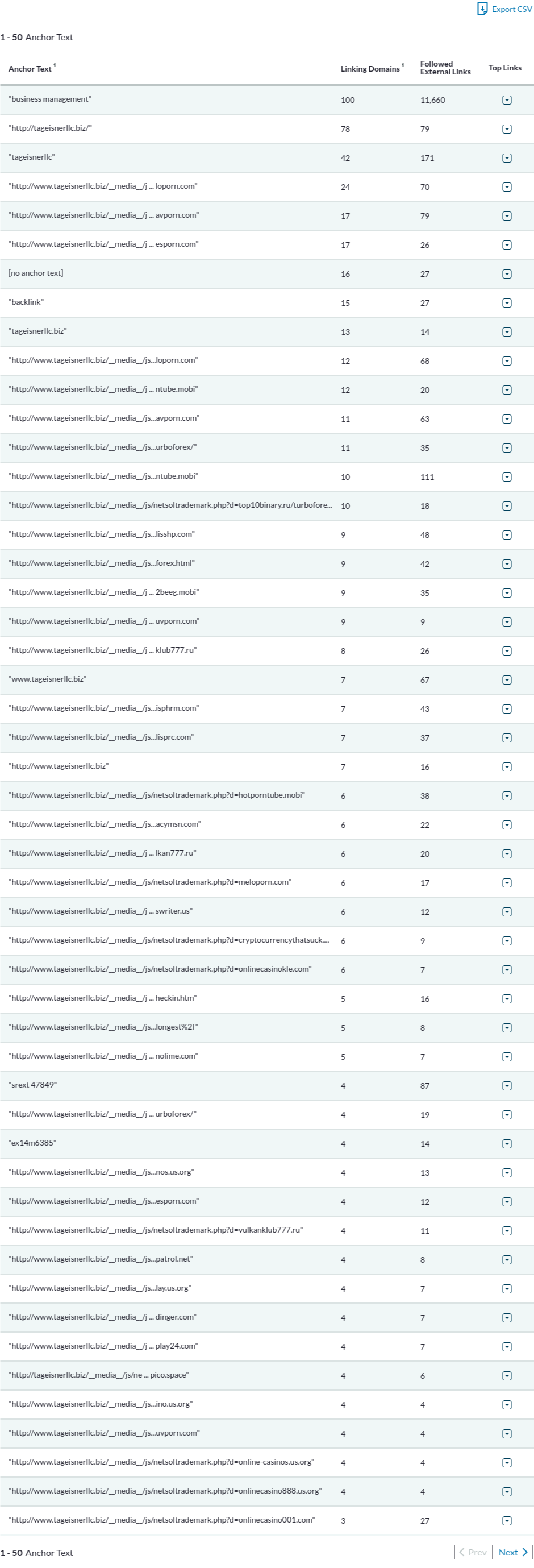The image size is (534, 1568).
Task: Expand top links for "www.tageisnerllc.biz" row
Action: point(507,680)
